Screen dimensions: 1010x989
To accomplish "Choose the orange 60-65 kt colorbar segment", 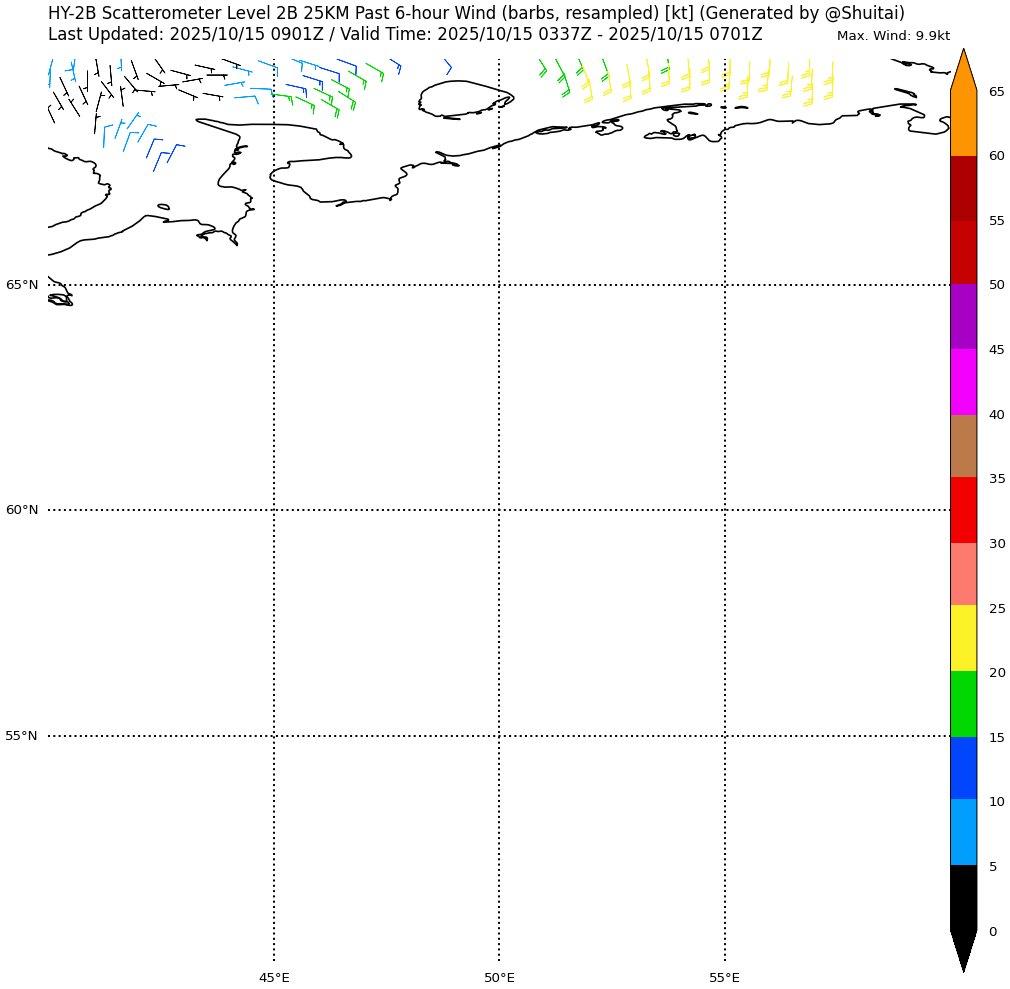I will click(963, 122).
